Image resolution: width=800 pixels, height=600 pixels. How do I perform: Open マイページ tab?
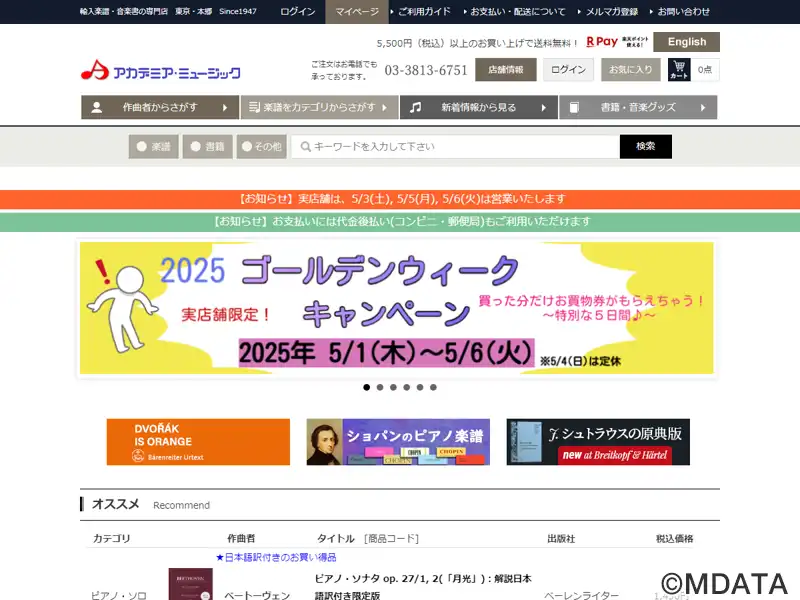point(357,12)
